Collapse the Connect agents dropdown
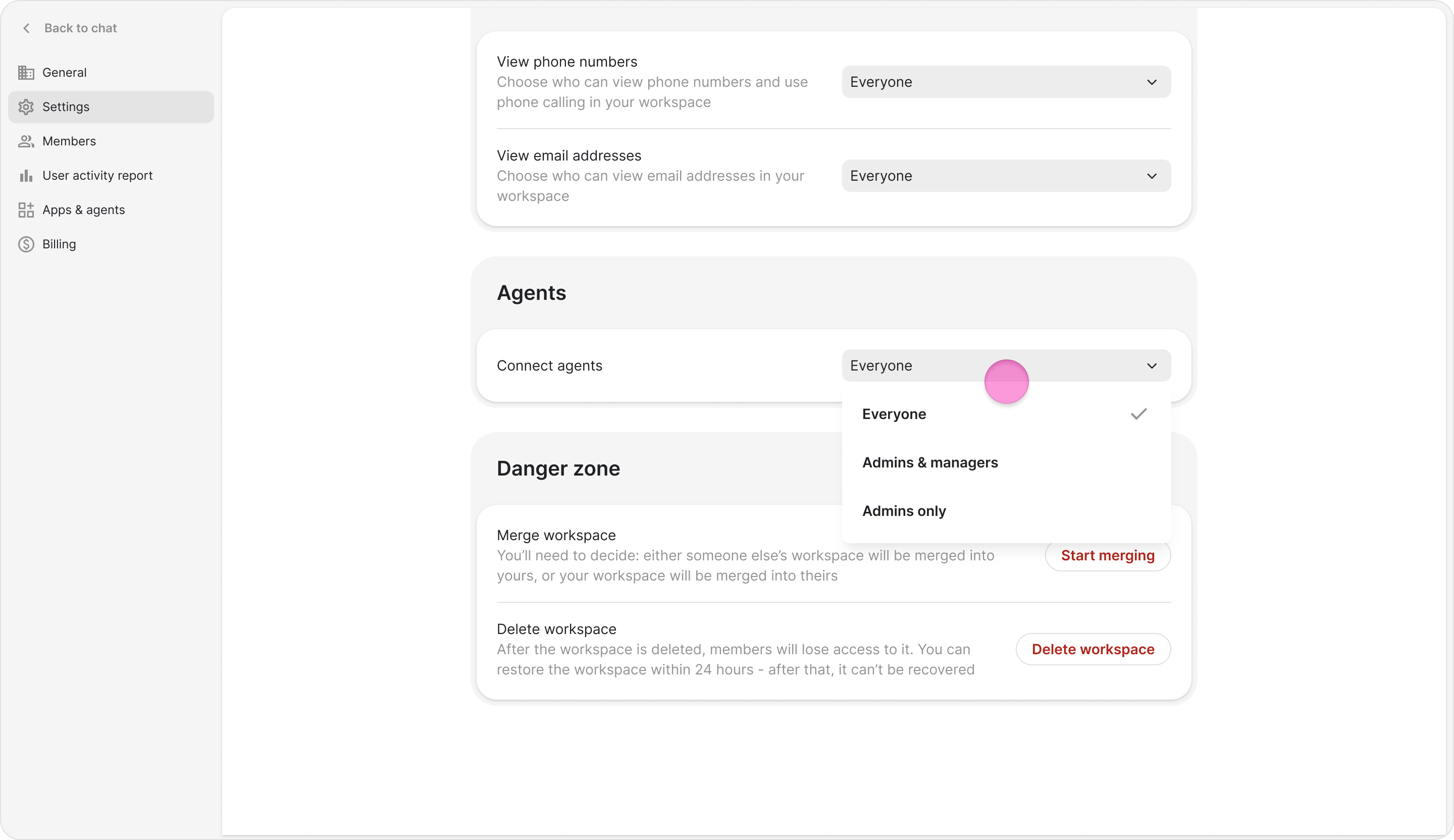Screen dimensions: 1454x840 pyautogui.click(x=1006, y=366)
